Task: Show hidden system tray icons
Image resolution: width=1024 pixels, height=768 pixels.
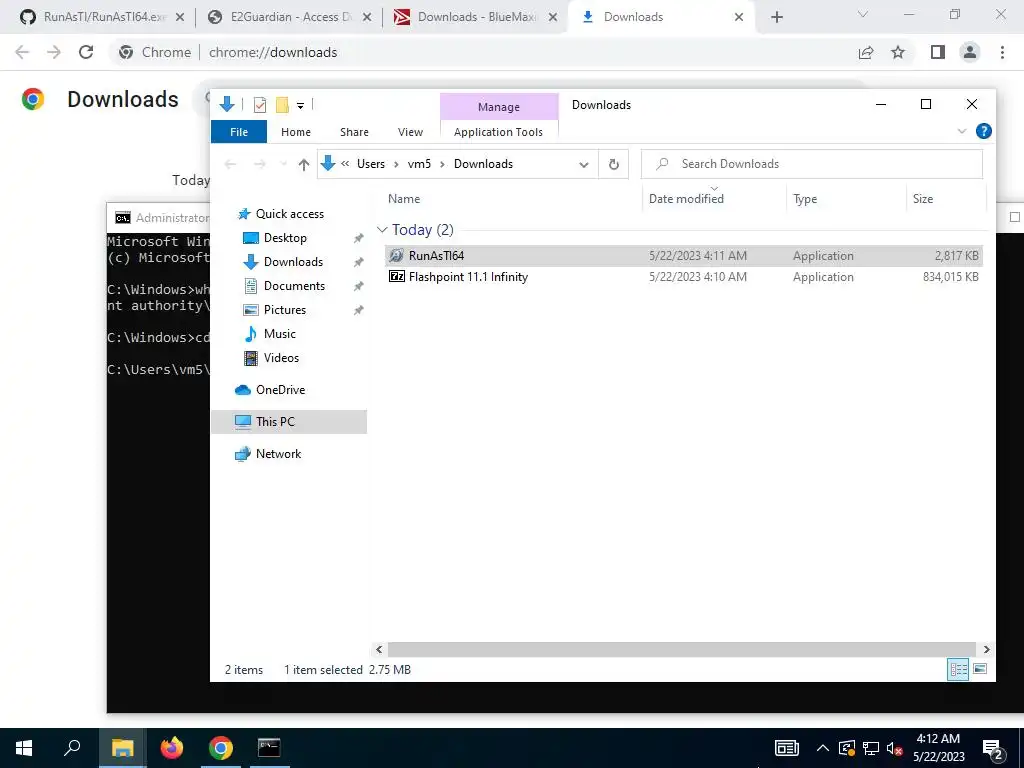Action: tap(823, 748)
